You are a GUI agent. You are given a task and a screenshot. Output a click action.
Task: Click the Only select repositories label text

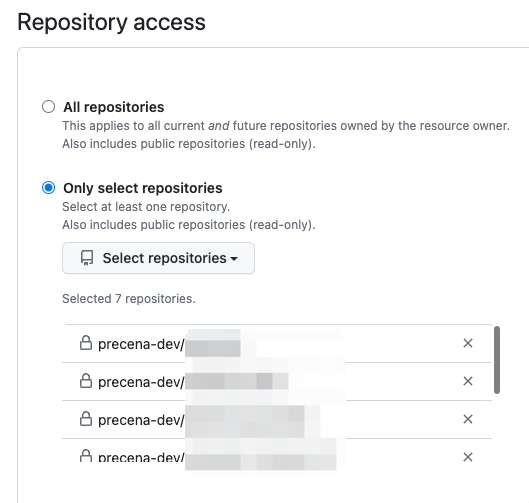143,188
